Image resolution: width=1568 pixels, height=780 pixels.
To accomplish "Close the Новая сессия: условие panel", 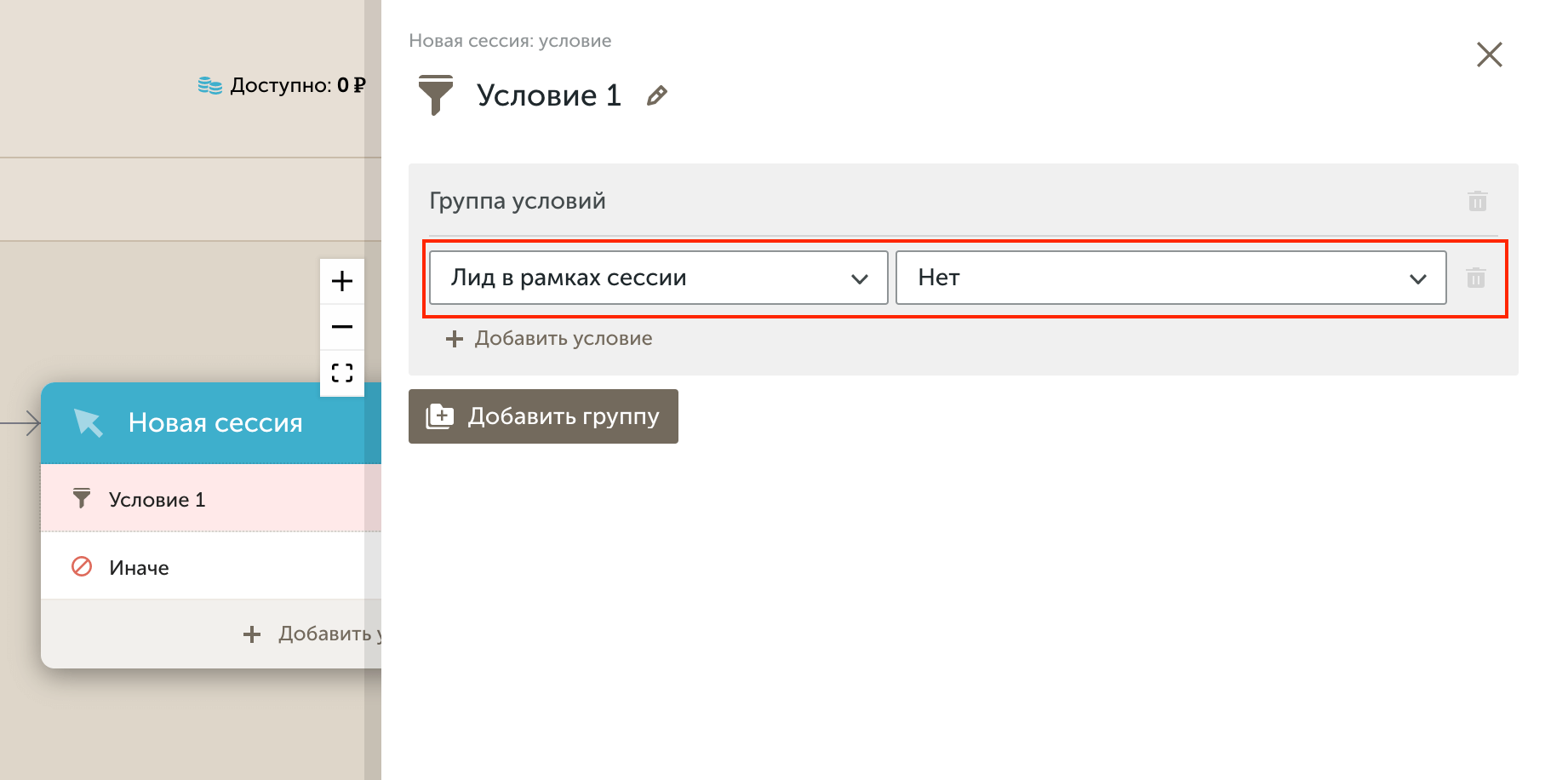I will pyautogui.click(x=1490, y=54).
